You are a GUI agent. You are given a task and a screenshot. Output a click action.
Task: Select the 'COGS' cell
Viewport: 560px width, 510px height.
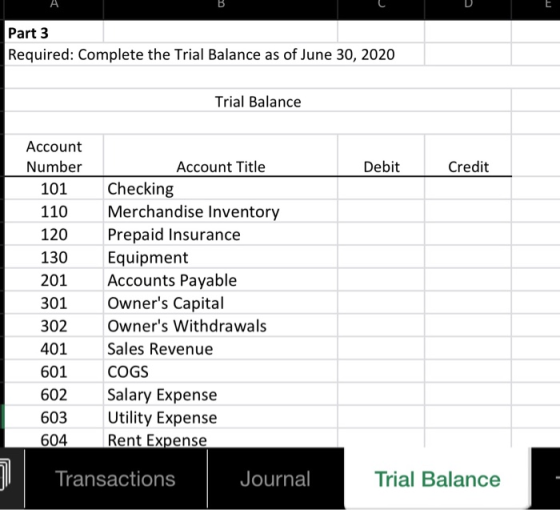220,371
